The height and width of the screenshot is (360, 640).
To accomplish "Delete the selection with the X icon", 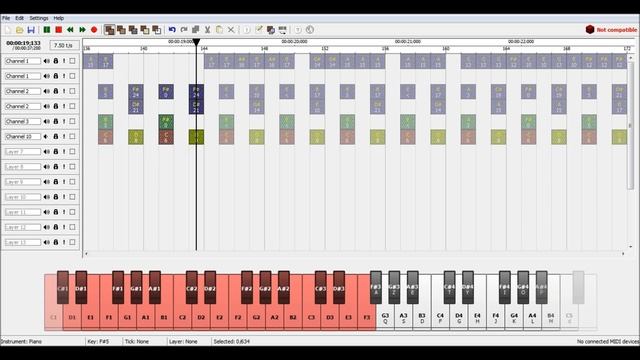I will 231,30.
